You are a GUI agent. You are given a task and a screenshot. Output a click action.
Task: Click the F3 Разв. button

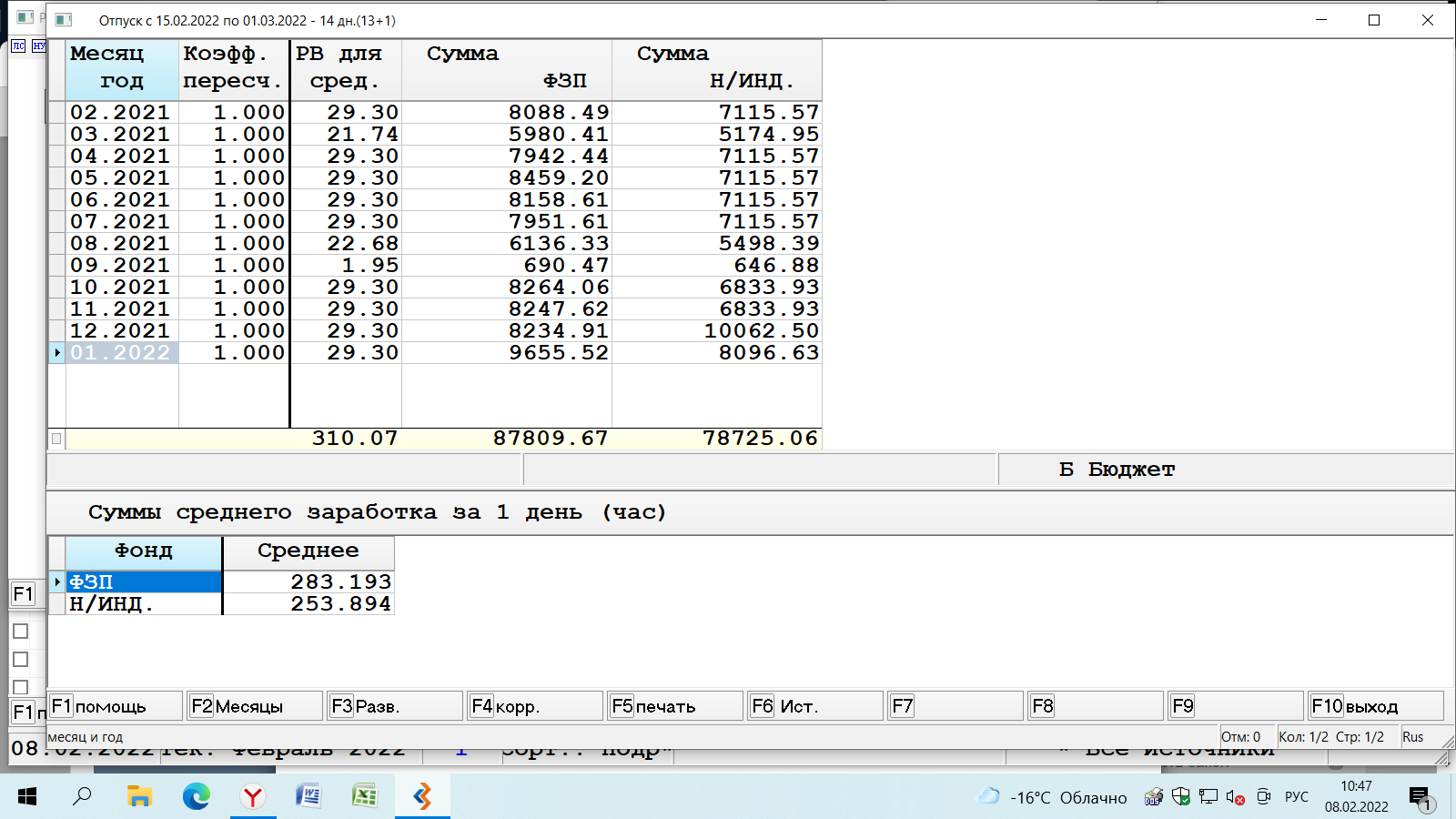(x=395, y=706)
